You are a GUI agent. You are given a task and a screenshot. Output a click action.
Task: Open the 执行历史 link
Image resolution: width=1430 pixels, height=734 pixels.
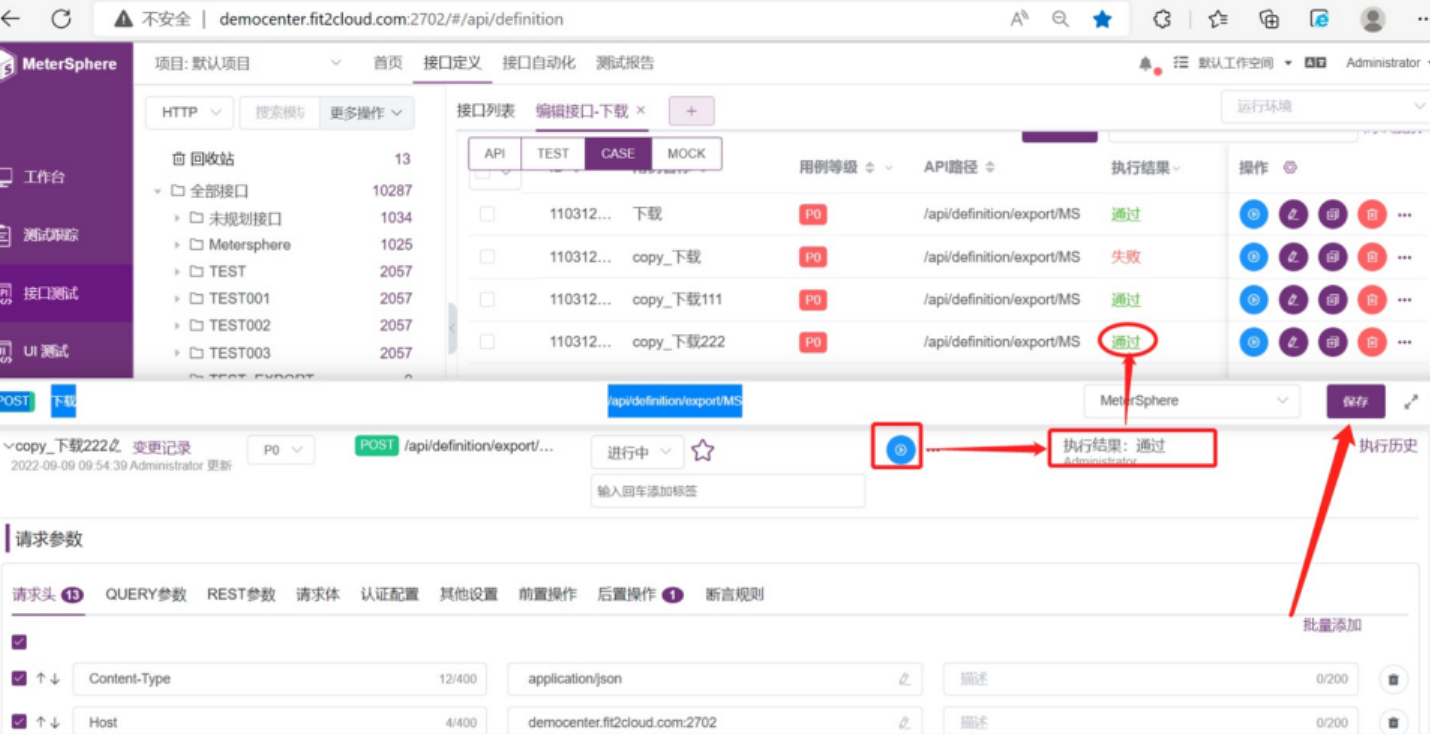point(1388,446)
